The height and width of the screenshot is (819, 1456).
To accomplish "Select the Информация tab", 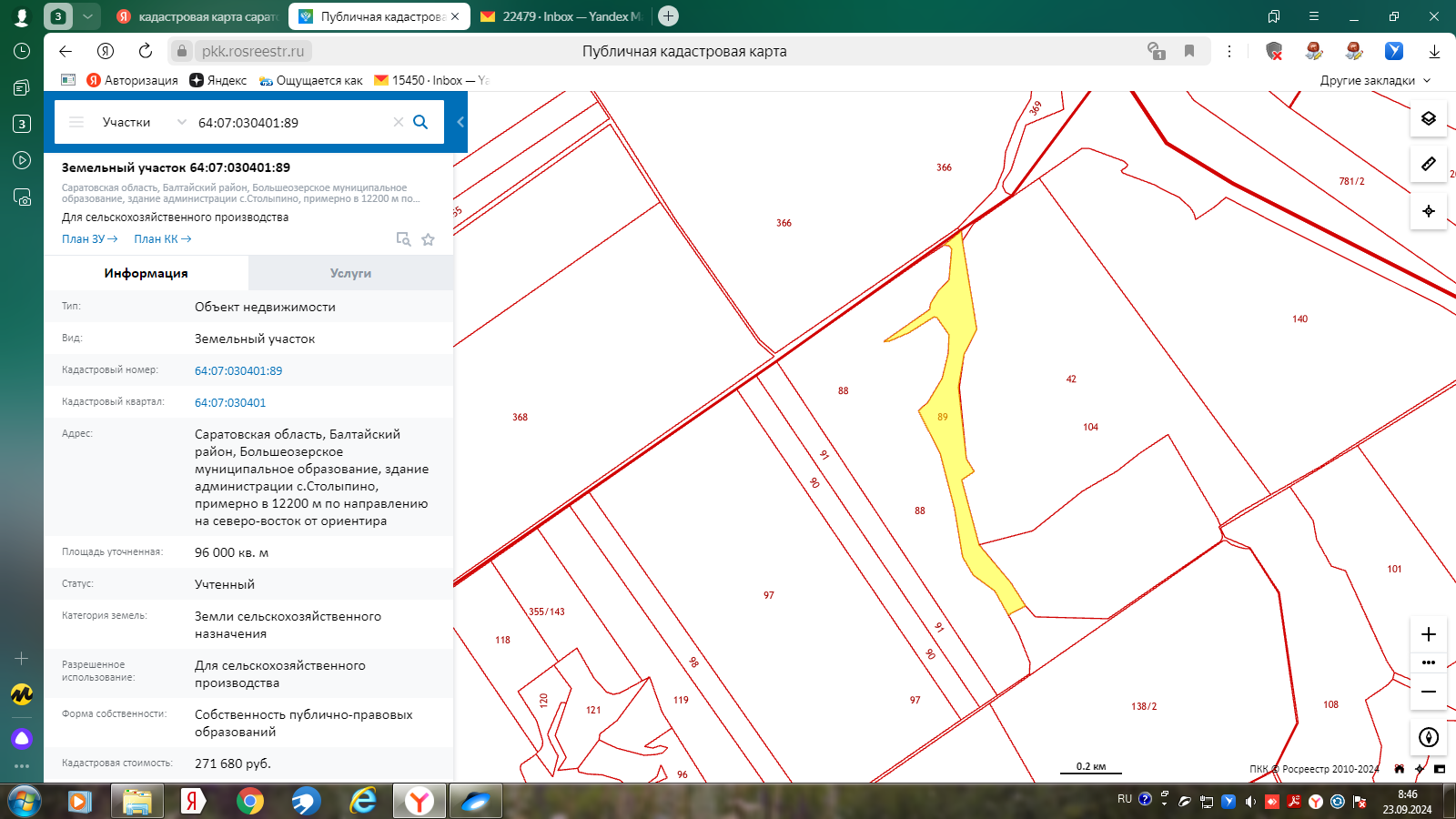I will 146,273.
